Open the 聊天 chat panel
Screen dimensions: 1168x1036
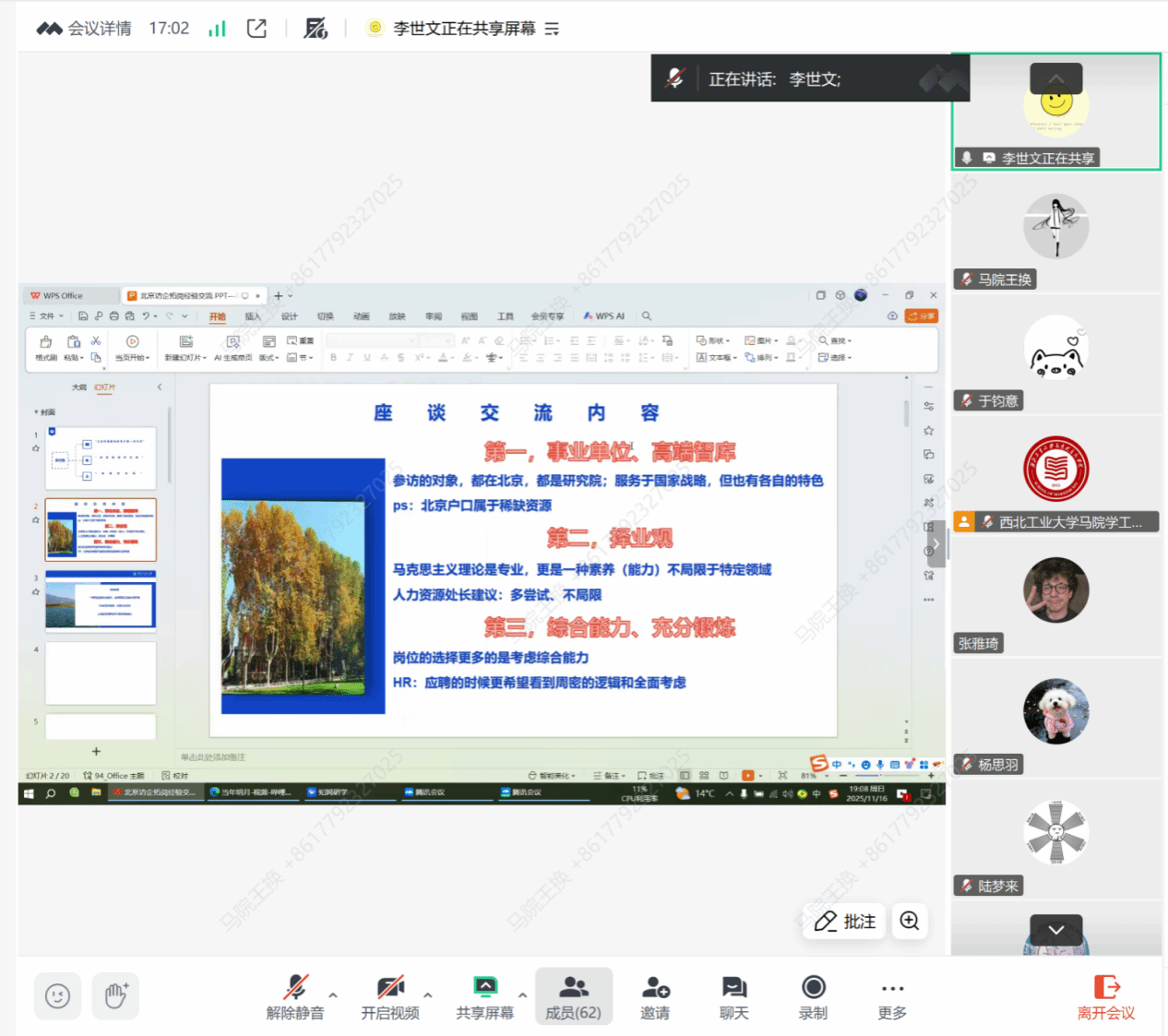tap(733, 997)
